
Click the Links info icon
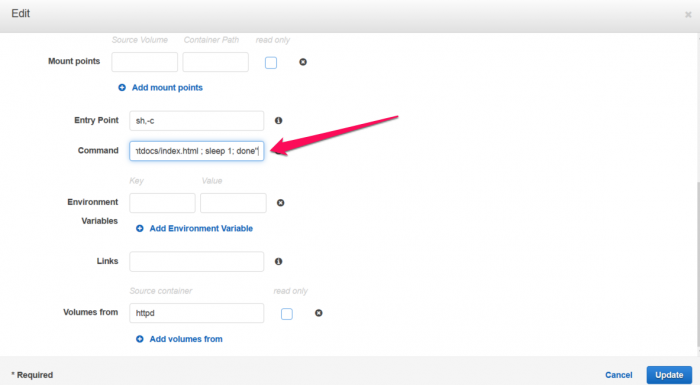click(279, 261)
